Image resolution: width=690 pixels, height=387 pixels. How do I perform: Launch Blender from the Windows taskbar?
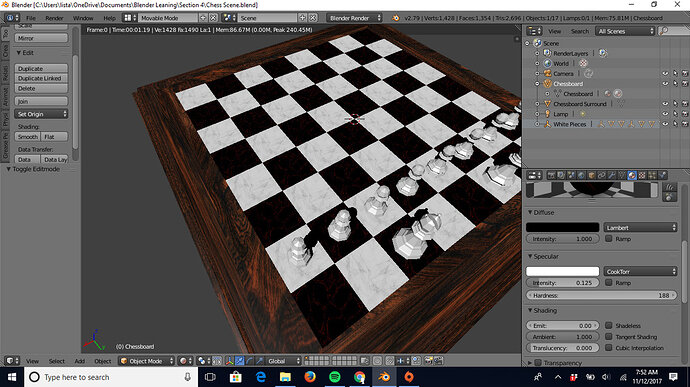[x=384, y=377]
